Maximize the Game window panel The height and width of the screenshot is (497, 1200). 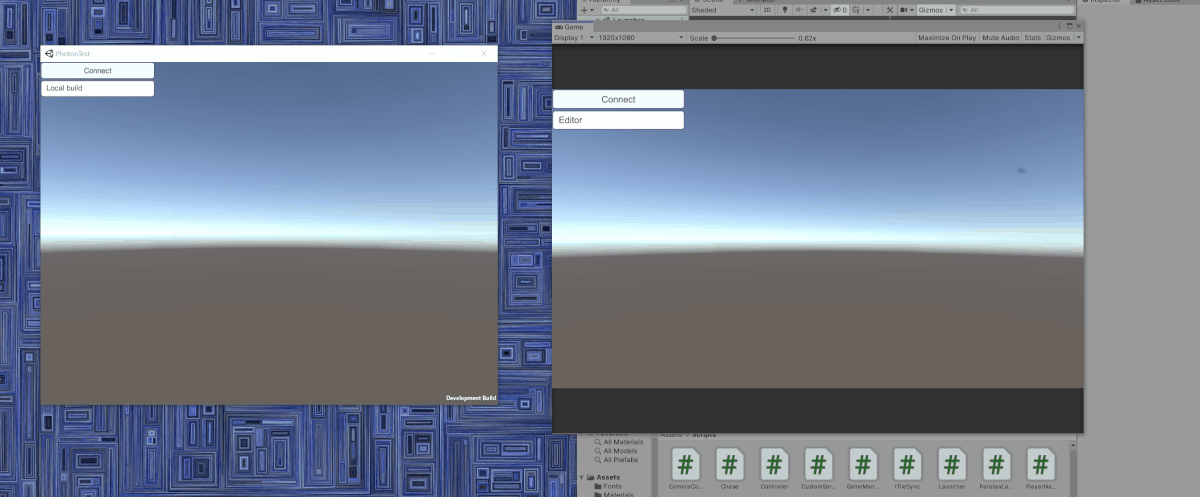(x=1069, y=26)
